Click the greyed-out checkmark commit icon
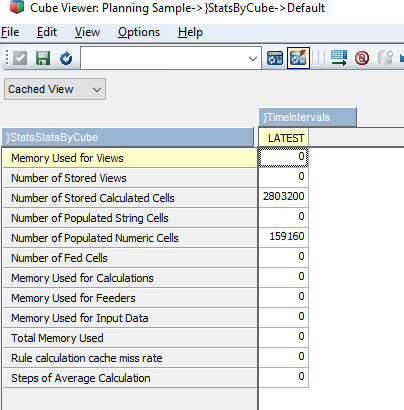 coord(20,58)
